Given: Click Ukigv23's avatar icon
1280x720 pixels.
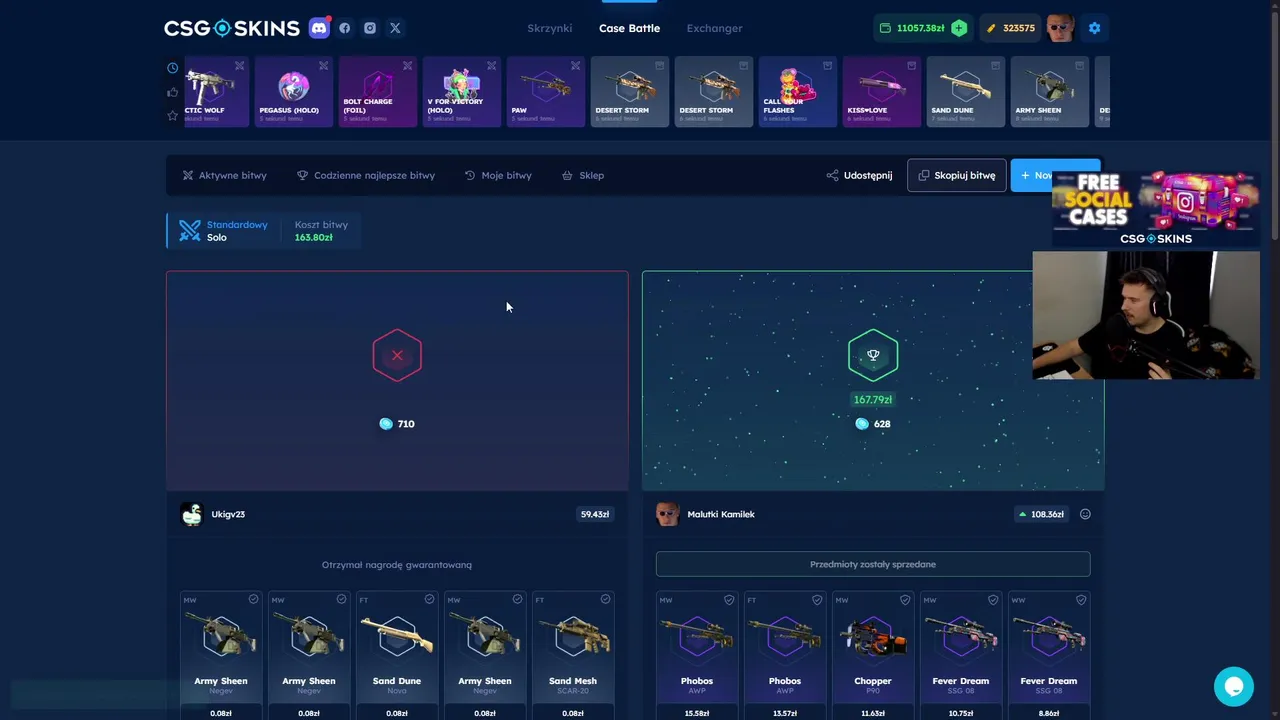Looking at the screenshot, I should [x=191, y=514].
